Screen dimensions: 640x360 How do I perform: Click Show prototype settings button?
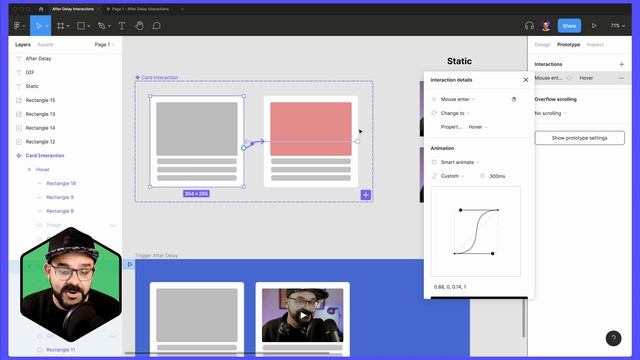click(x=579, y=138)
